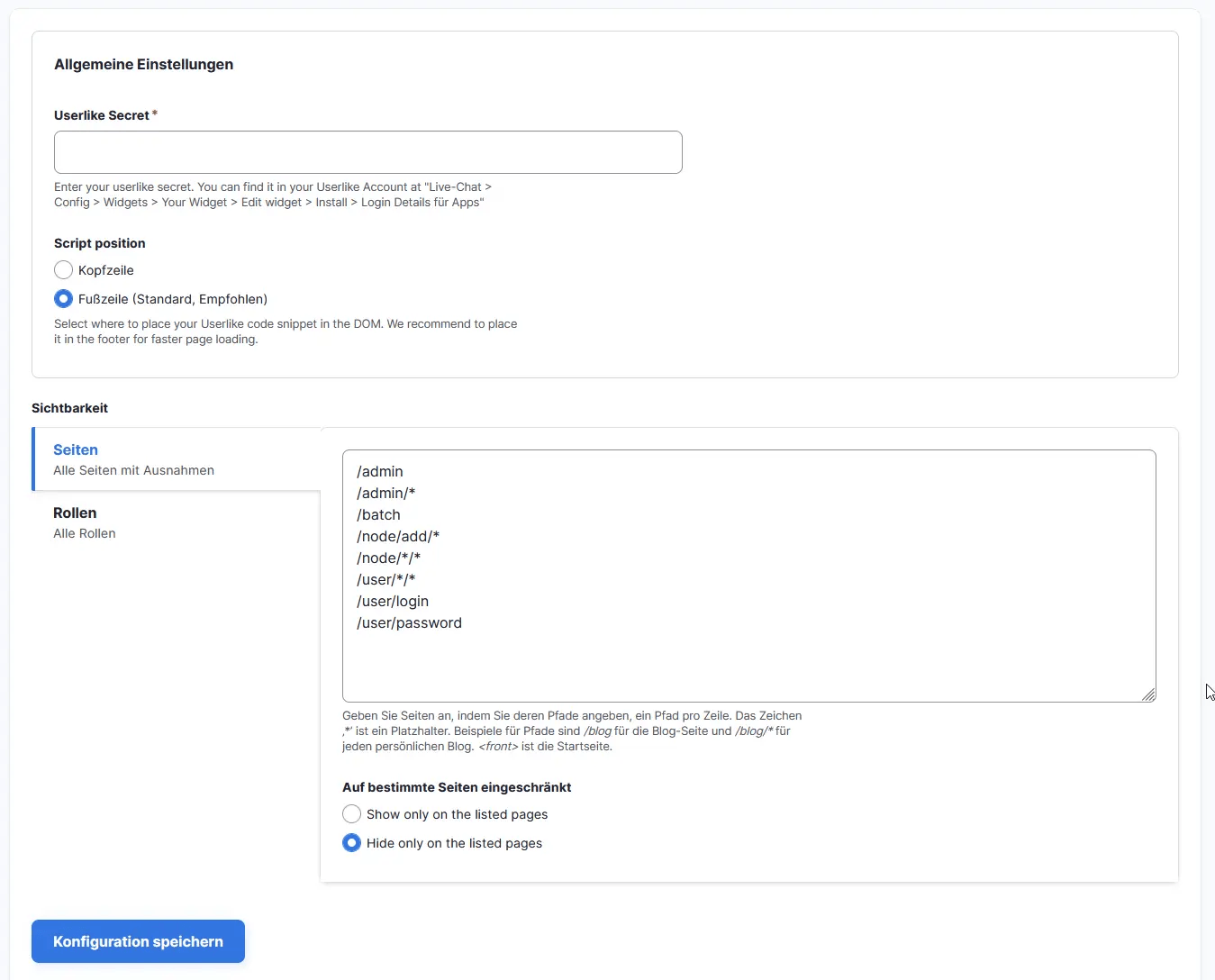
Task: Click "Alle Rollen" under the Rollen tab
Action: point(84,533)
